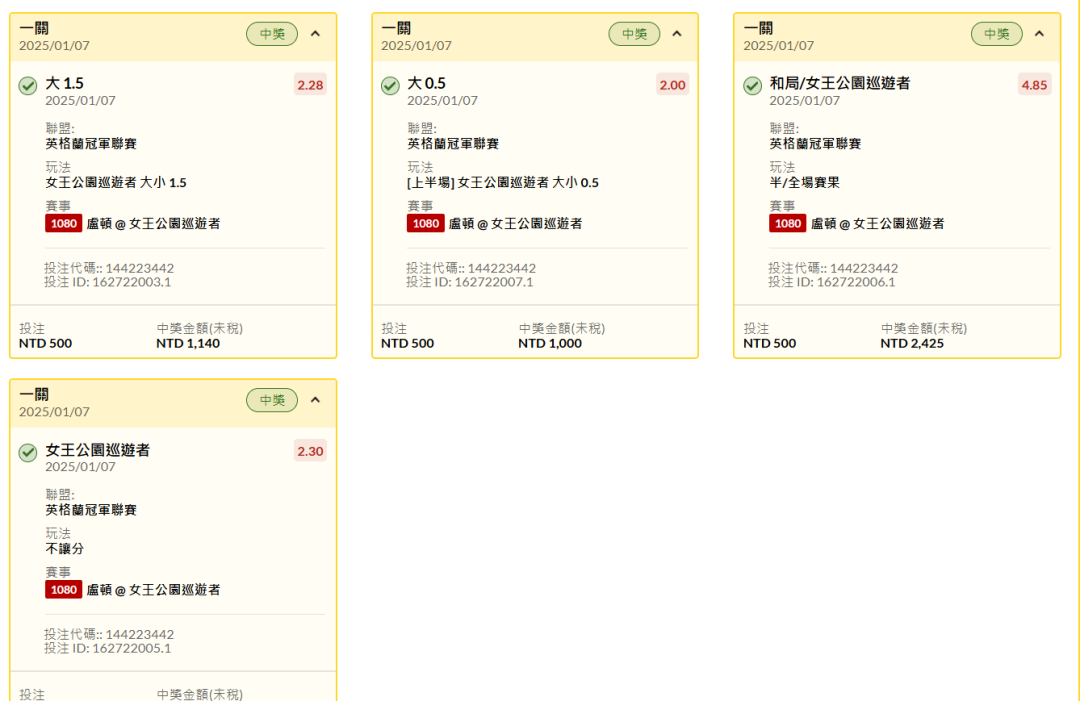1080x701 pixels.
Task: Click 中獎 badge on the 不讓分 card
Action: pyautogui.click(x=272, y=400)
